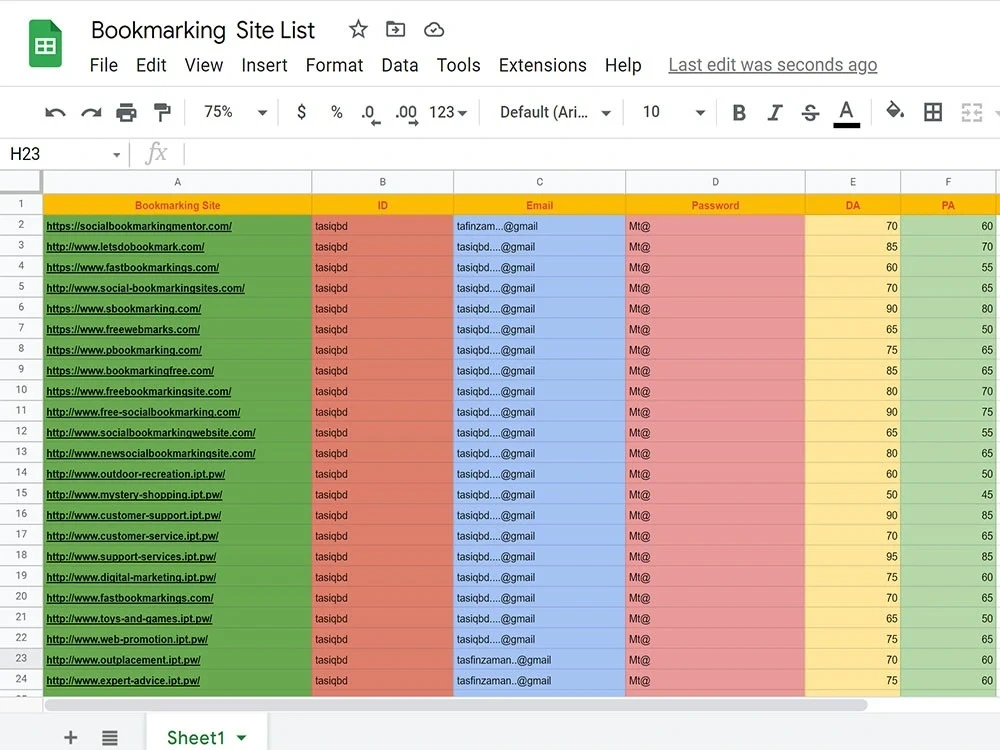
Task: Open the Default (Ari... font dropdown
Action: tap(555, 112)
